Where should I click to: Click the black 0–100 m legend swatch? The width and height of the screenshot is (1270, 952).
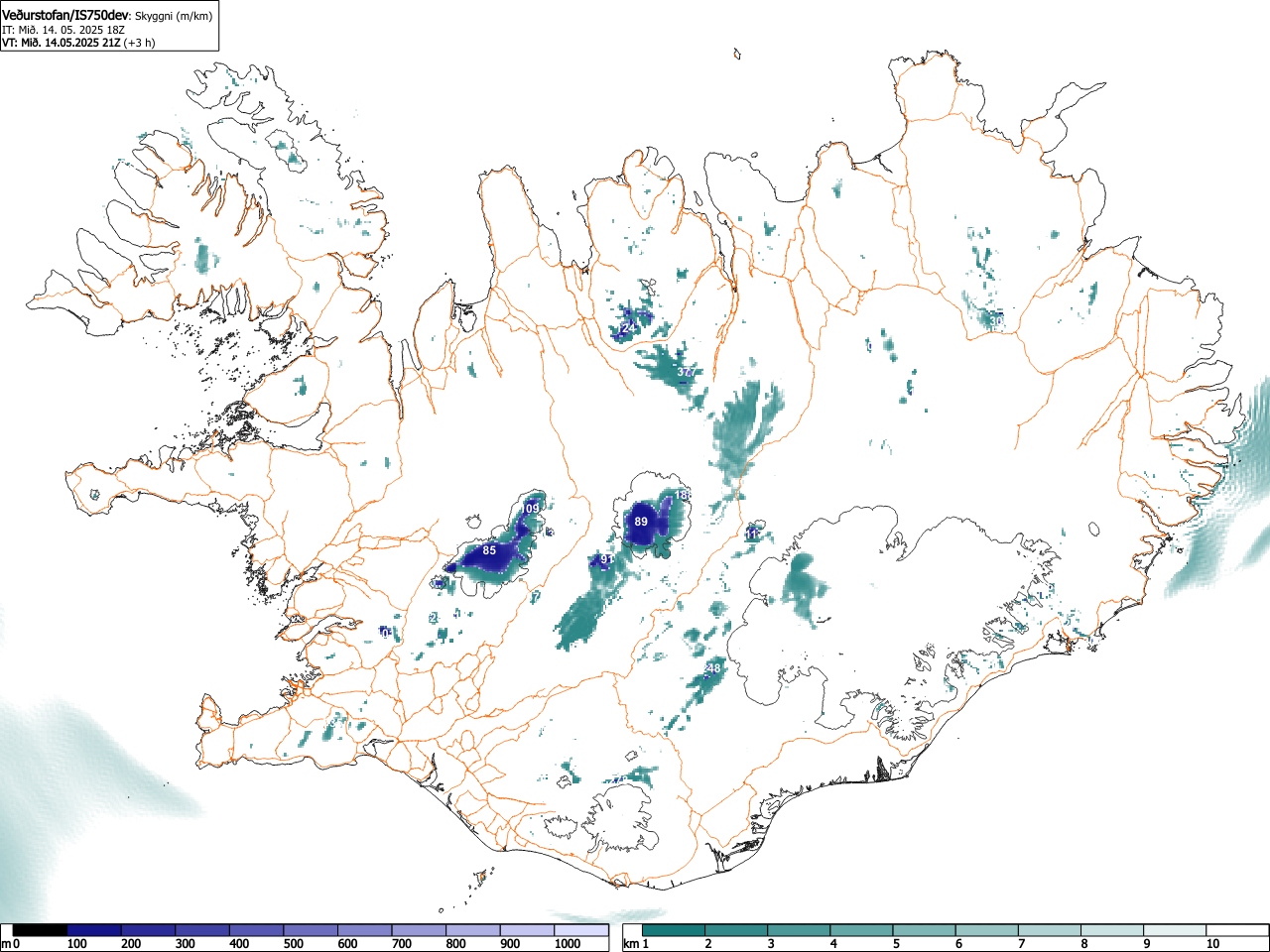click(40, 930)
